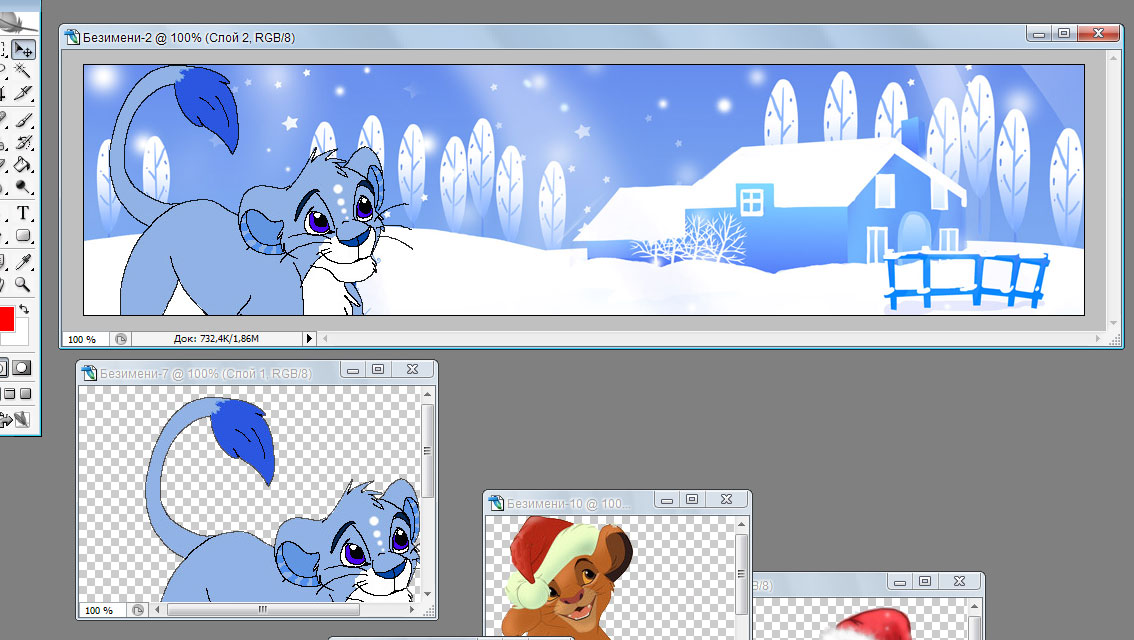
Task: Click the Безимени-2 window title bar text
Action: coord(189,38)
